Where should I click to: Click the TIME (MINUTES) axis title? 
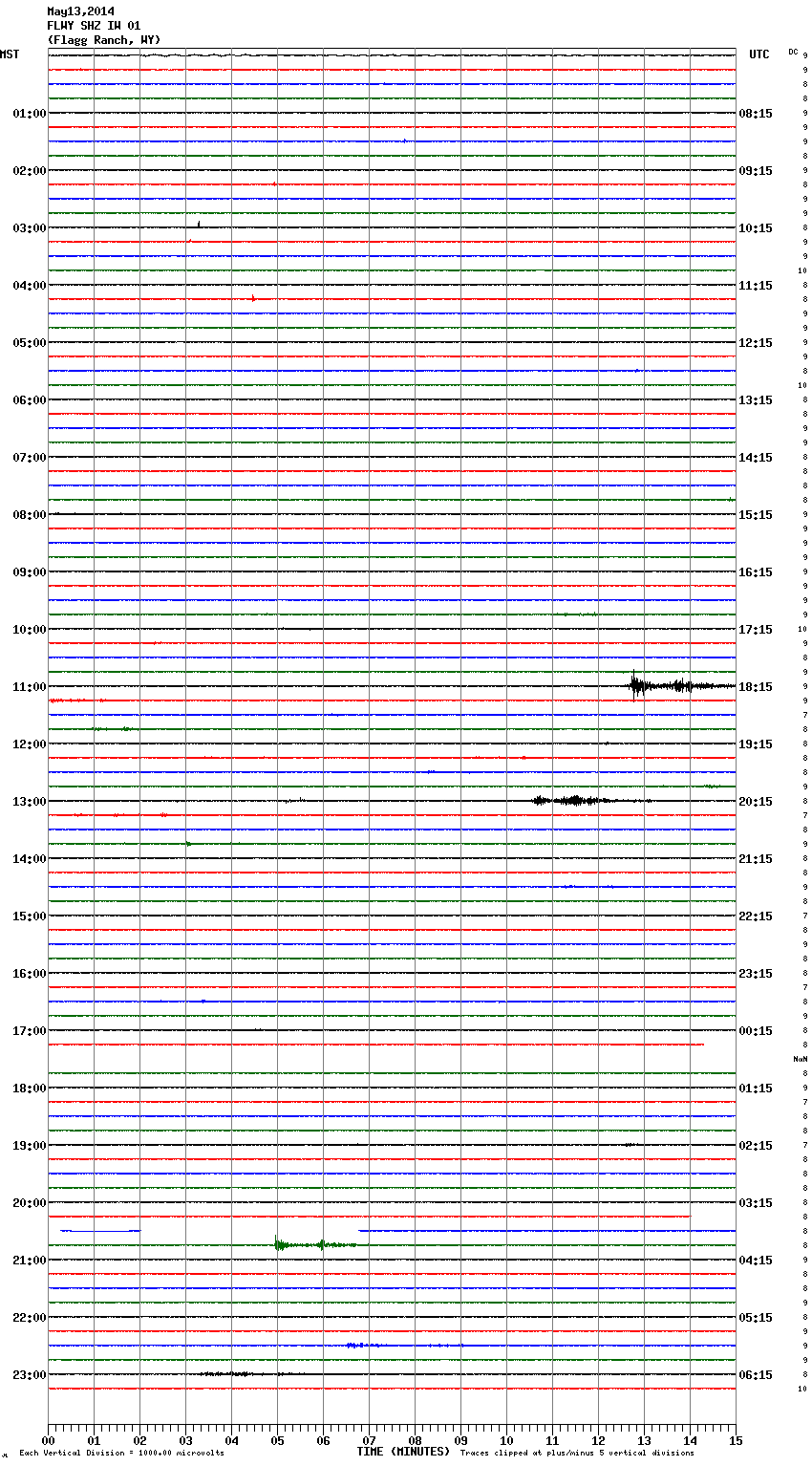(x=403, y=1452)
